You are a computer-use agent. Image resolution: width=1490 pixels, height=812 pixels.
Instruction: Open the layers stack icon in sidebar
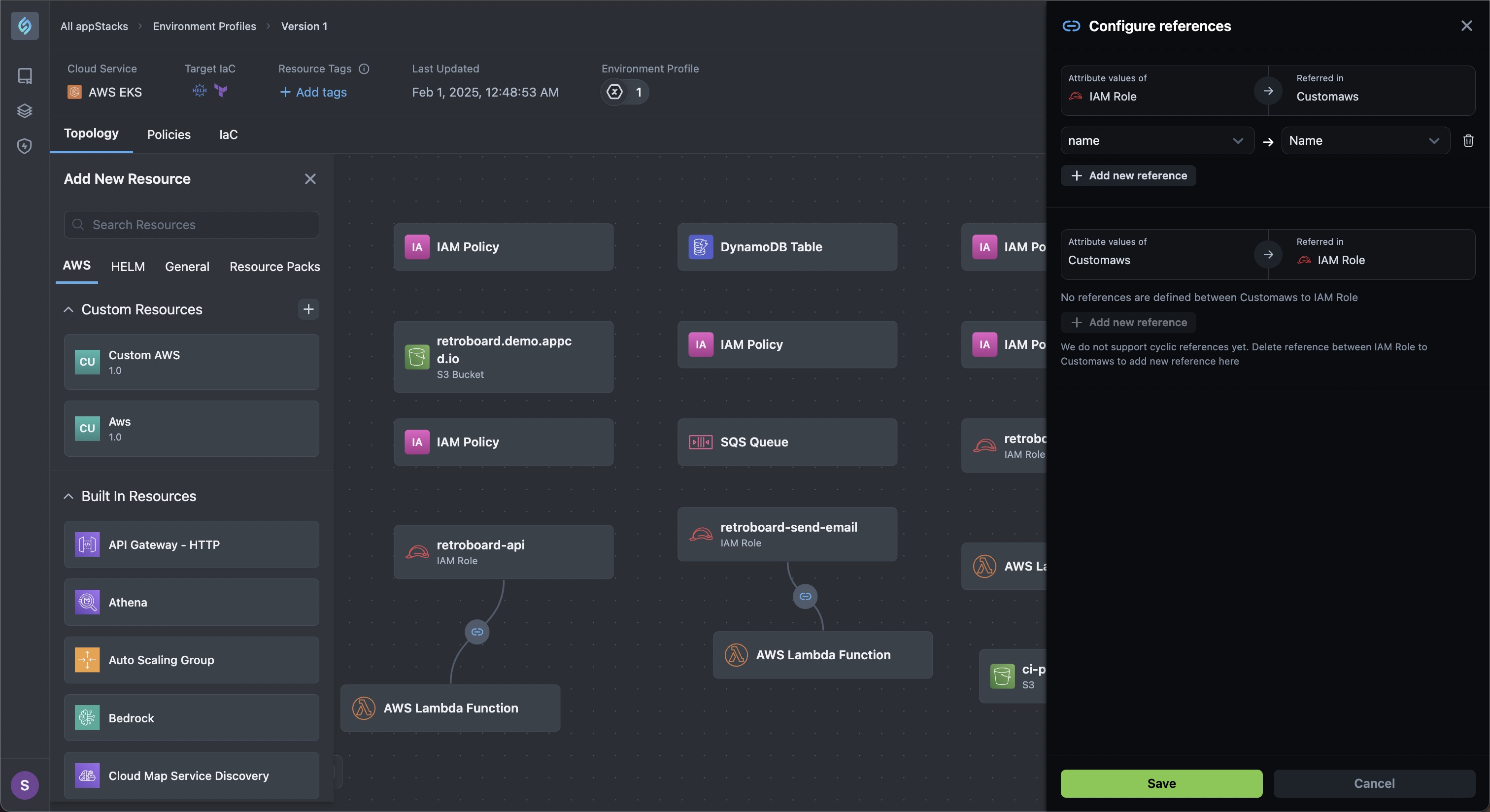click(24, 110)
